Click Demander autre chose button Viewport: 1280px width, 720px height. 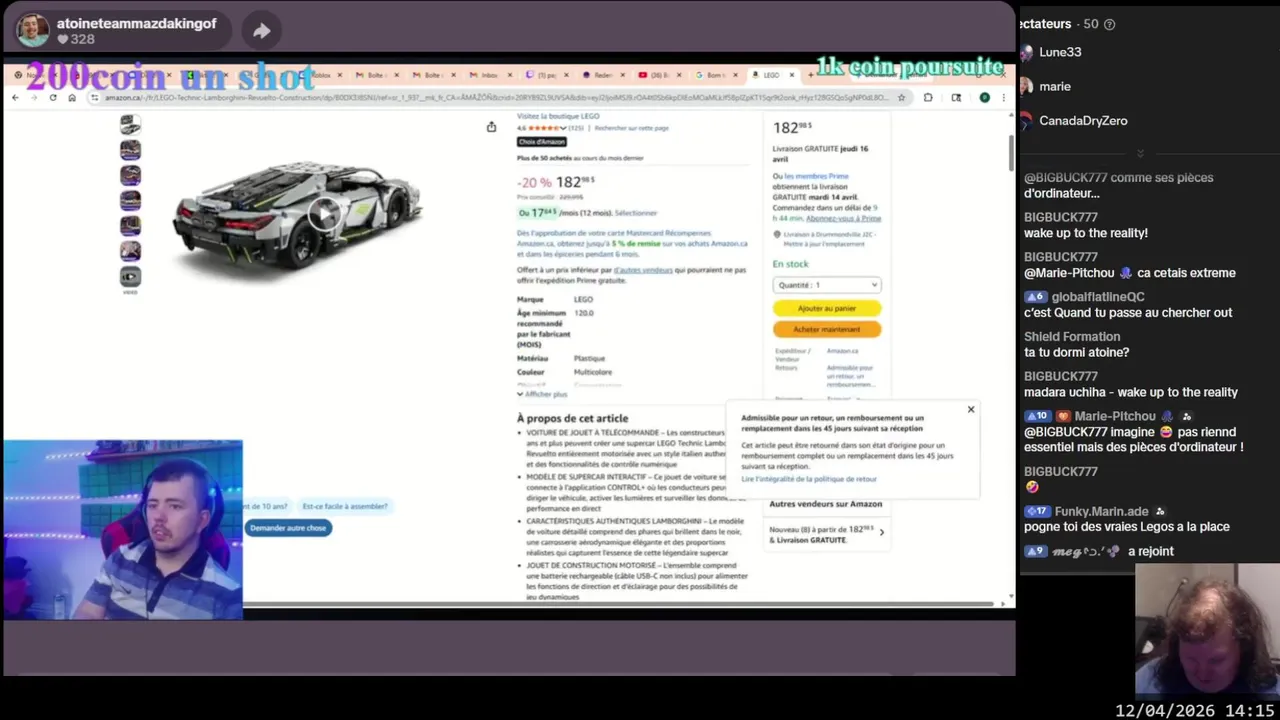coord(288,528)
